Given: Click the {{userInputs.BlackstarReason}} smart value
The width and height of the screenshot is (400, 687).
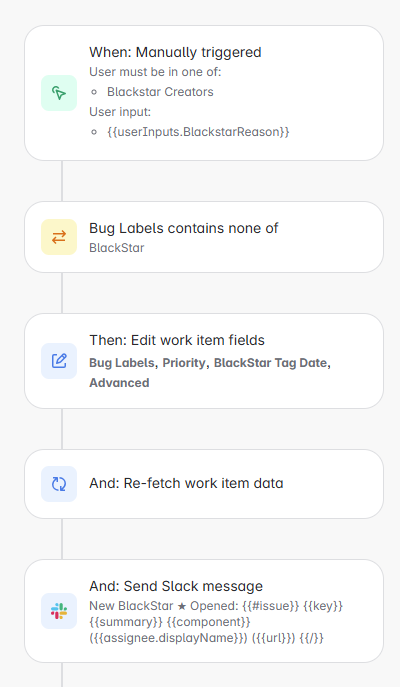Looking at the screenshot, I should pyautogui.click(x=198, y=132).
